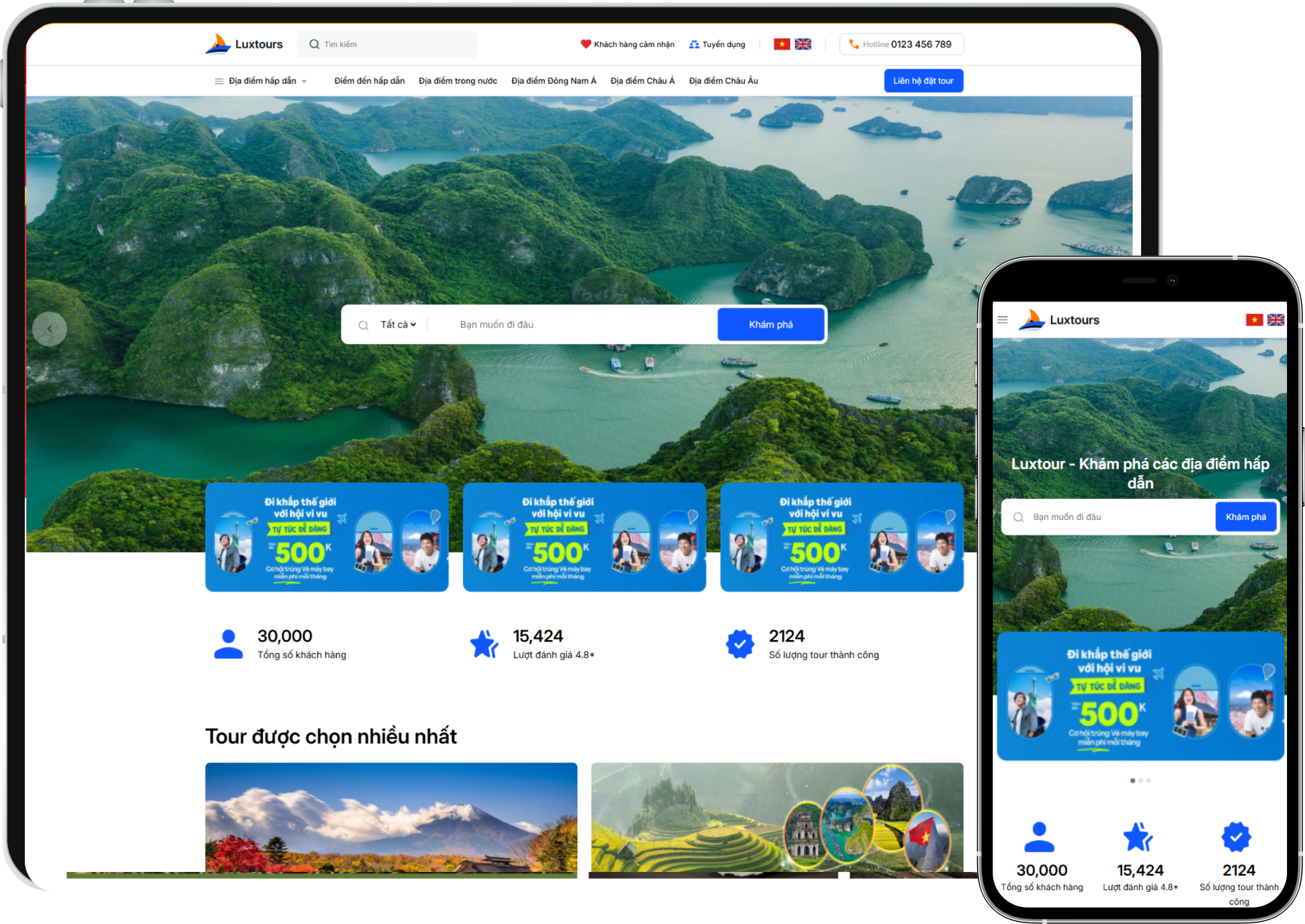This screenshot has width=1305, height=924.
Task: Switch to Vietnamese flag in tablet header
Action: [782, 44]
